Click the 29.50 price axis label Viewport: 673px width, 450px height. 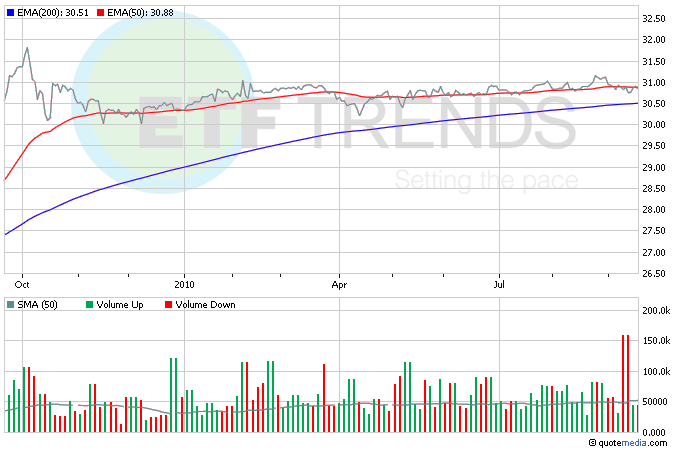(654, 146)
